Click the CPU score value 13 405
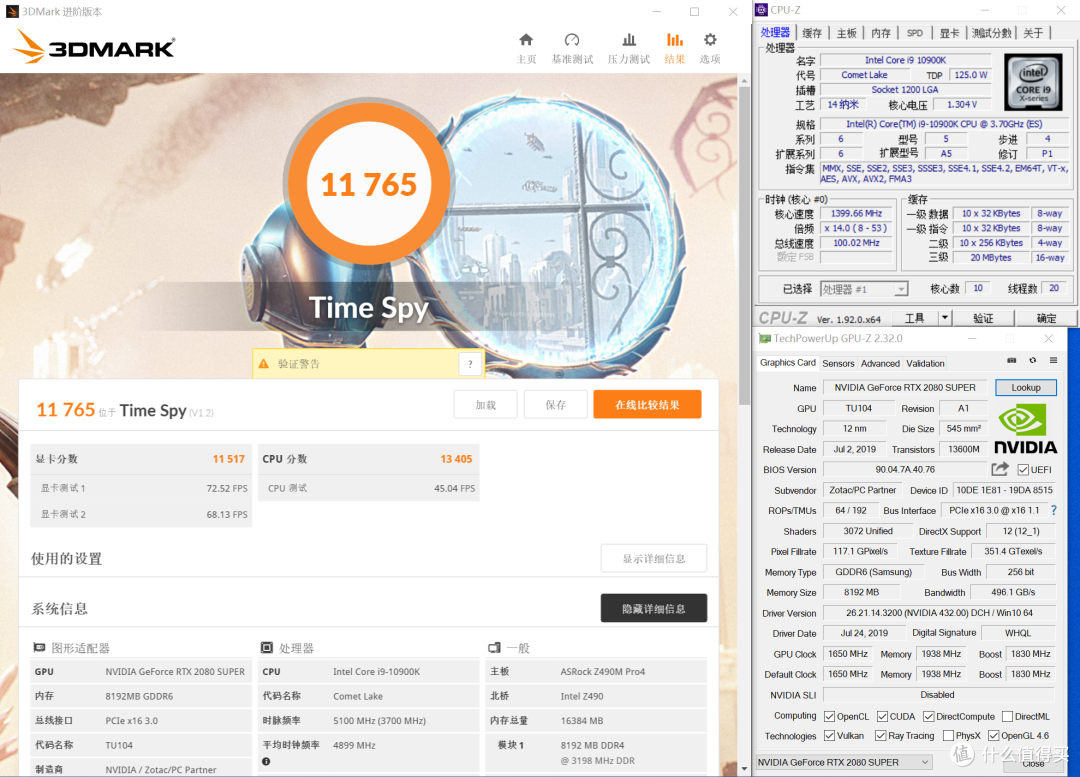This screenshot has width=1080, height=777. 456,459
